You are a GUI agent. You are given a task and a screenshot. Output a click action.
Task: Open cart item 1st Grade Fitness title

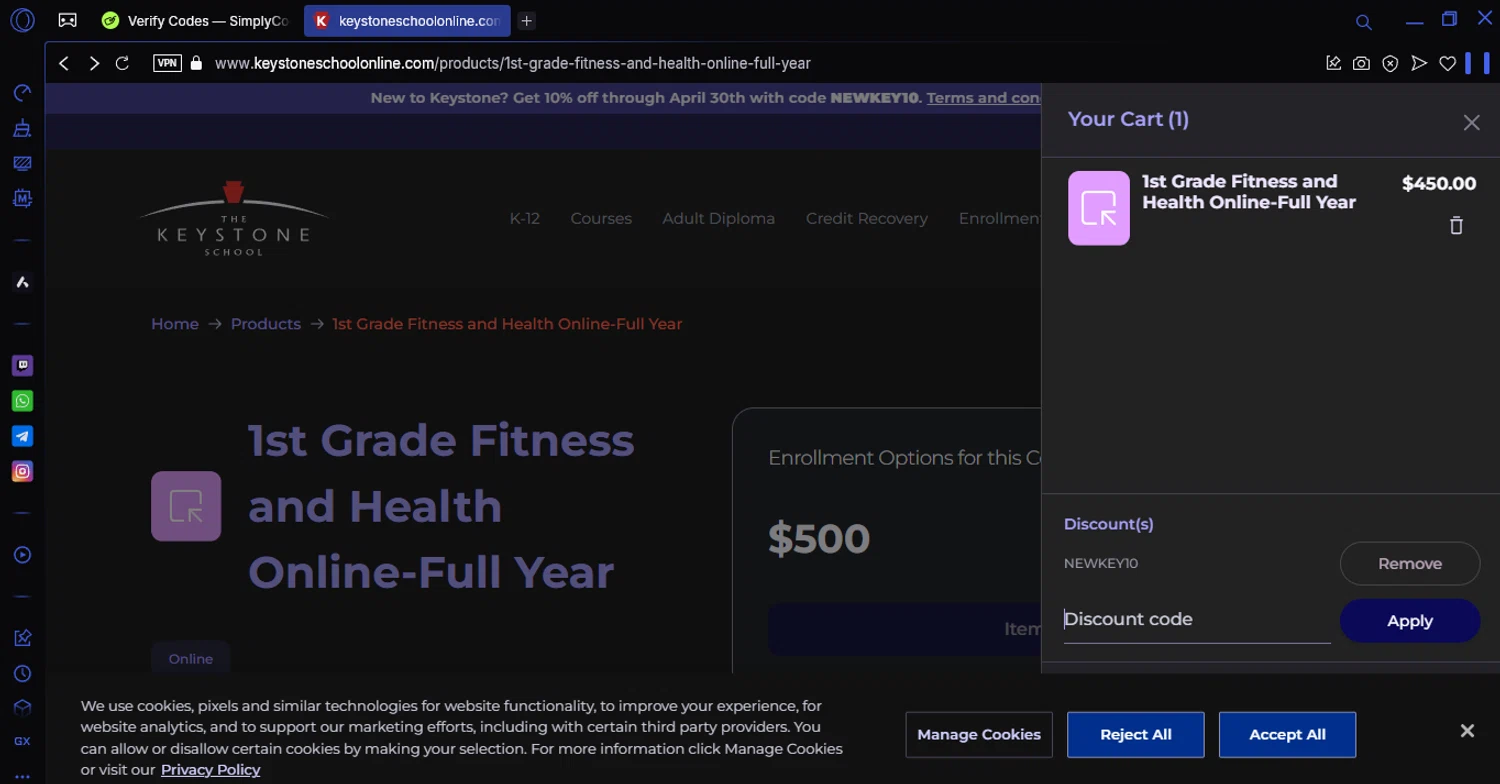tap(1248, 191)
